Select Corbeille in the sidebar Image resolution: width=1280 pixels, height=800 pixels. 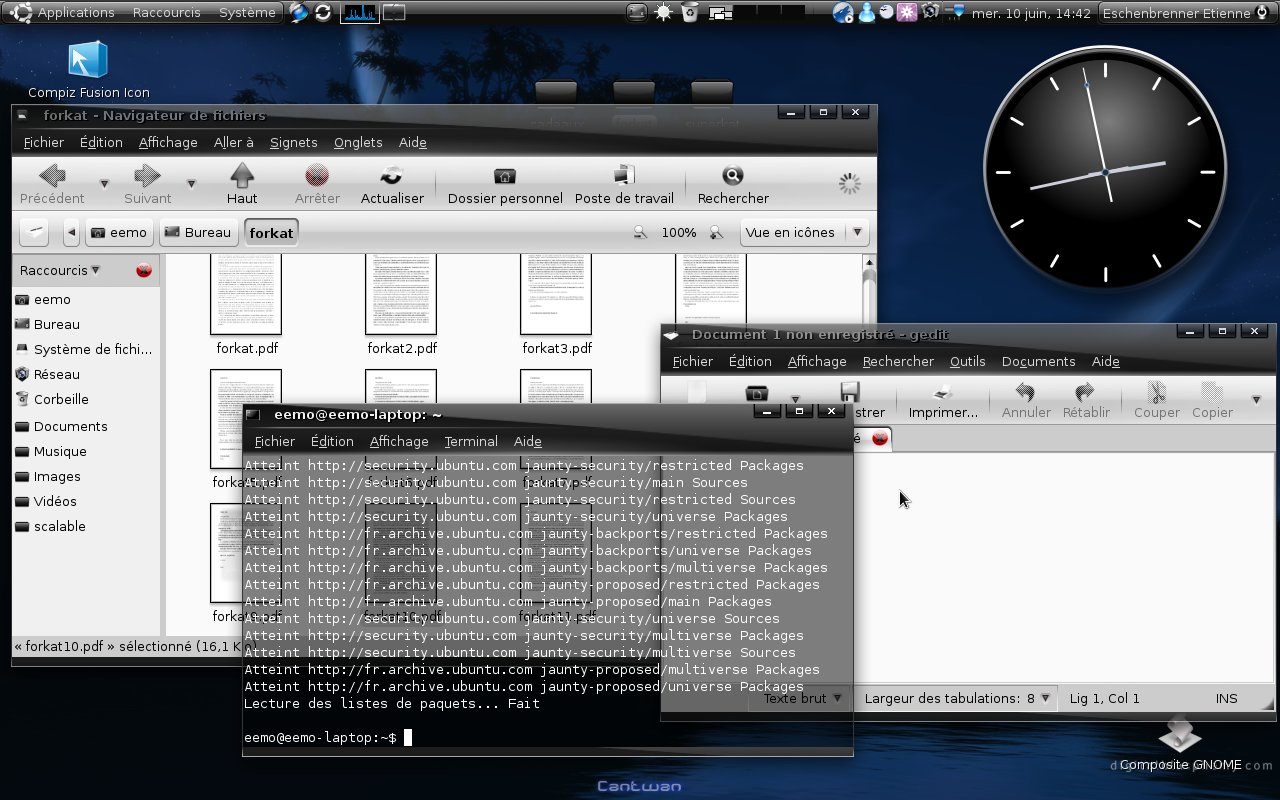61,399
